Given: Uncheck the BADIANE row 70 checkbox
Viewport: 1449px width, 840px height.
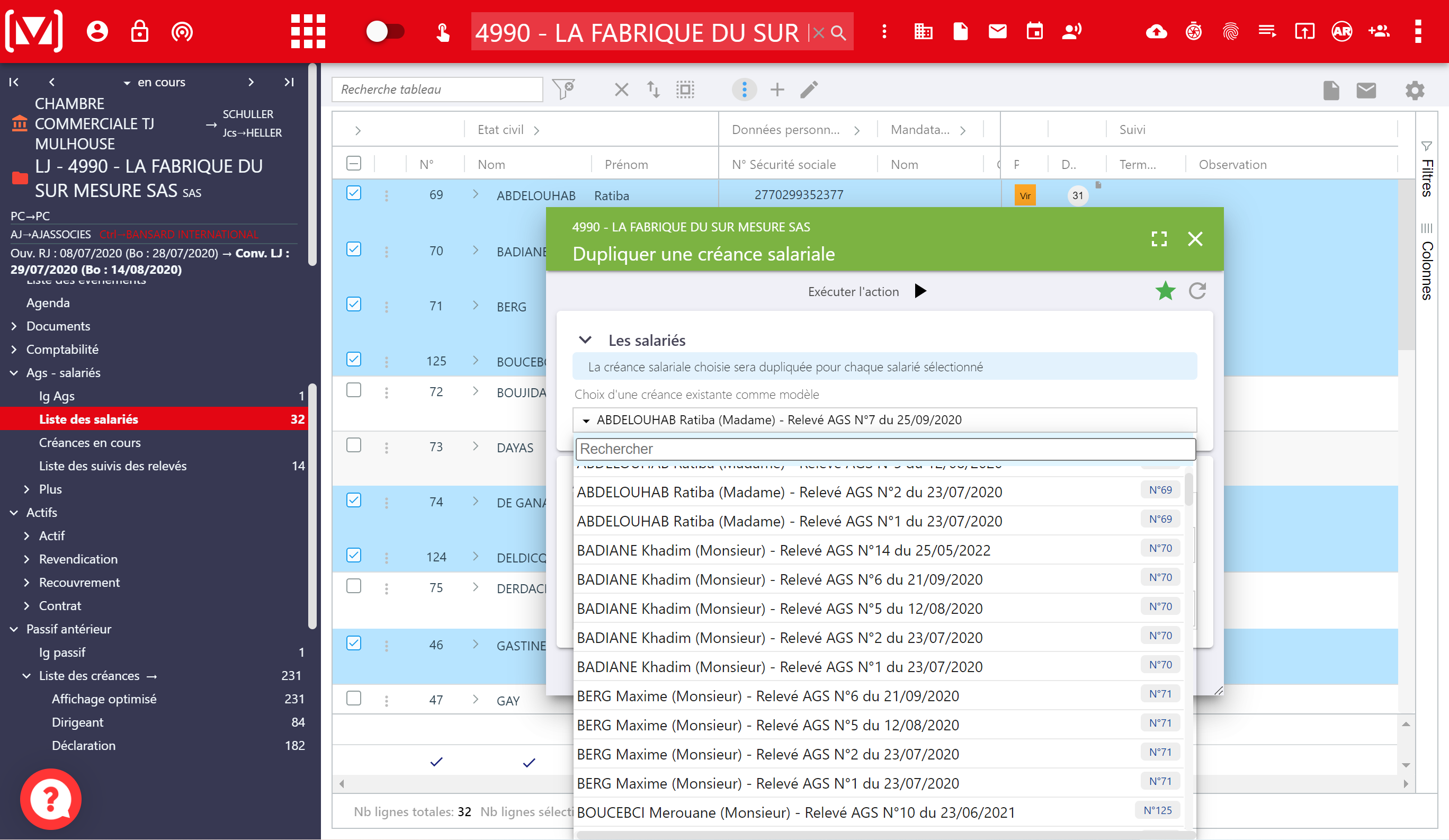Looking at the screenshot, I should click(354, 249).
